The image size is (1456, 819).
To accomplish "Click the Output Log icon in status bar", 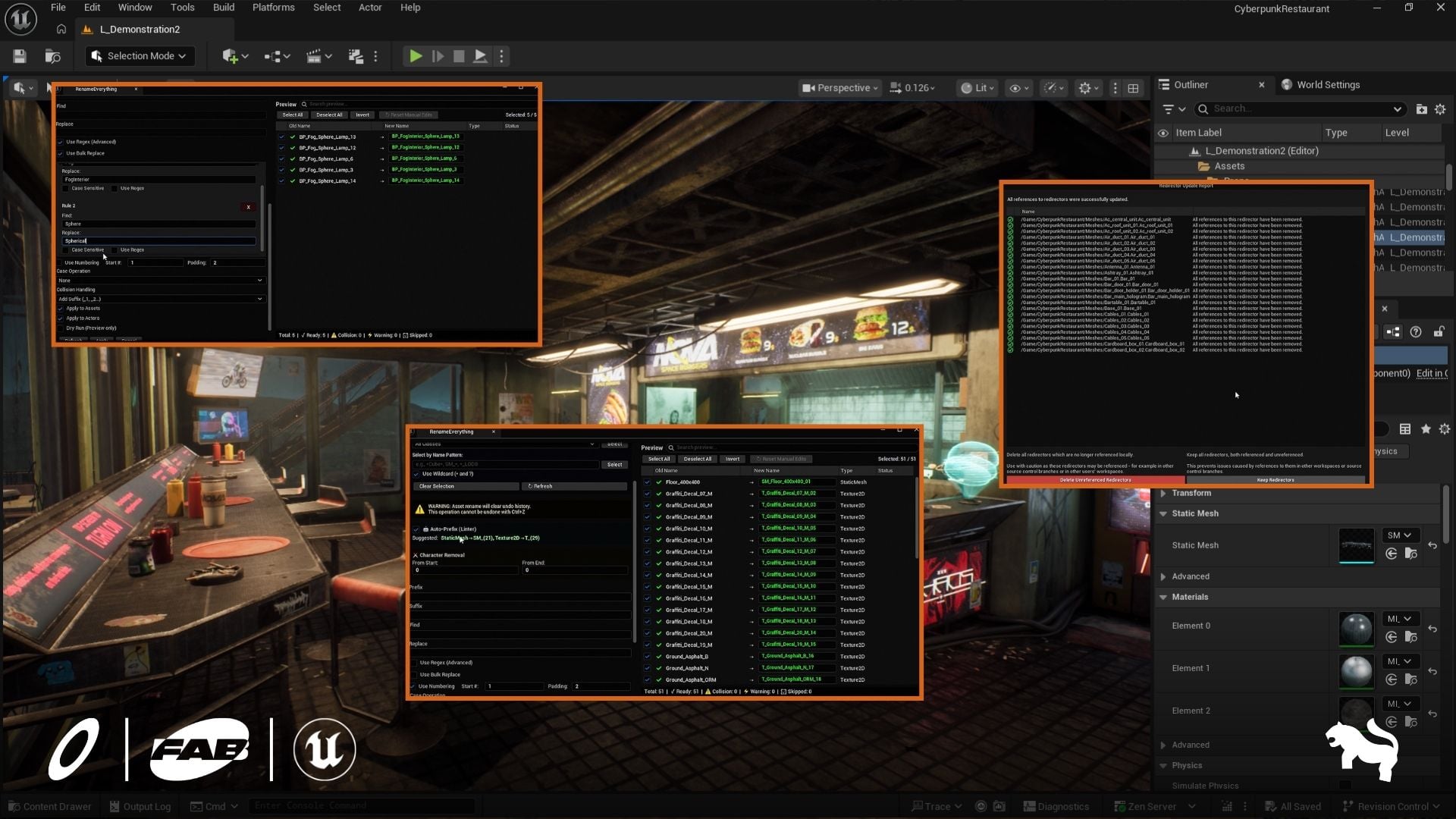I will click(x=114, y=806).
